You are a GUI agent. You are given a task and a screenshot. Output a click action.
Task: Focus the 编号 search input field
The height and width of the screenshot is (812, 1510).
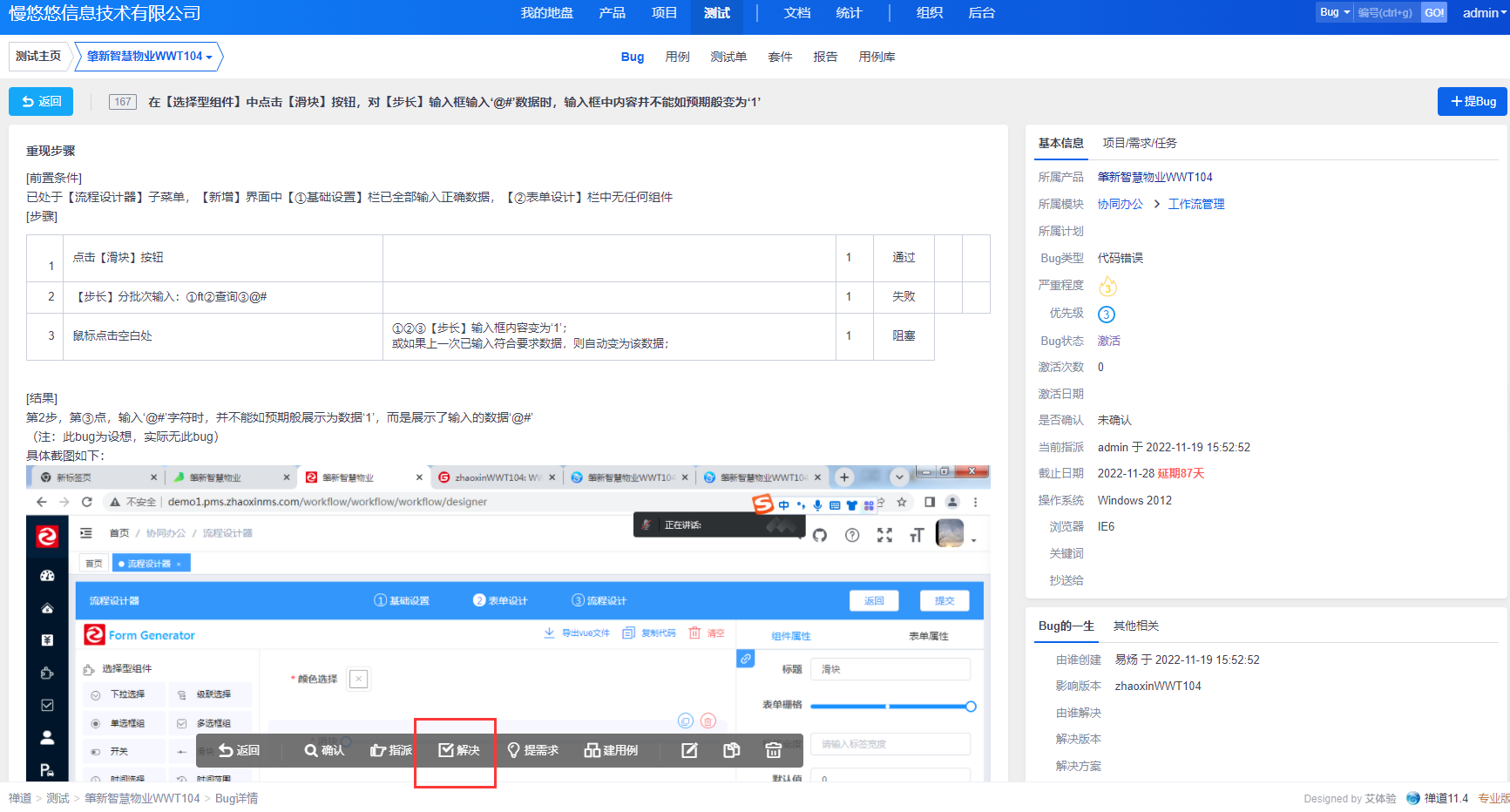(1385, 13)
